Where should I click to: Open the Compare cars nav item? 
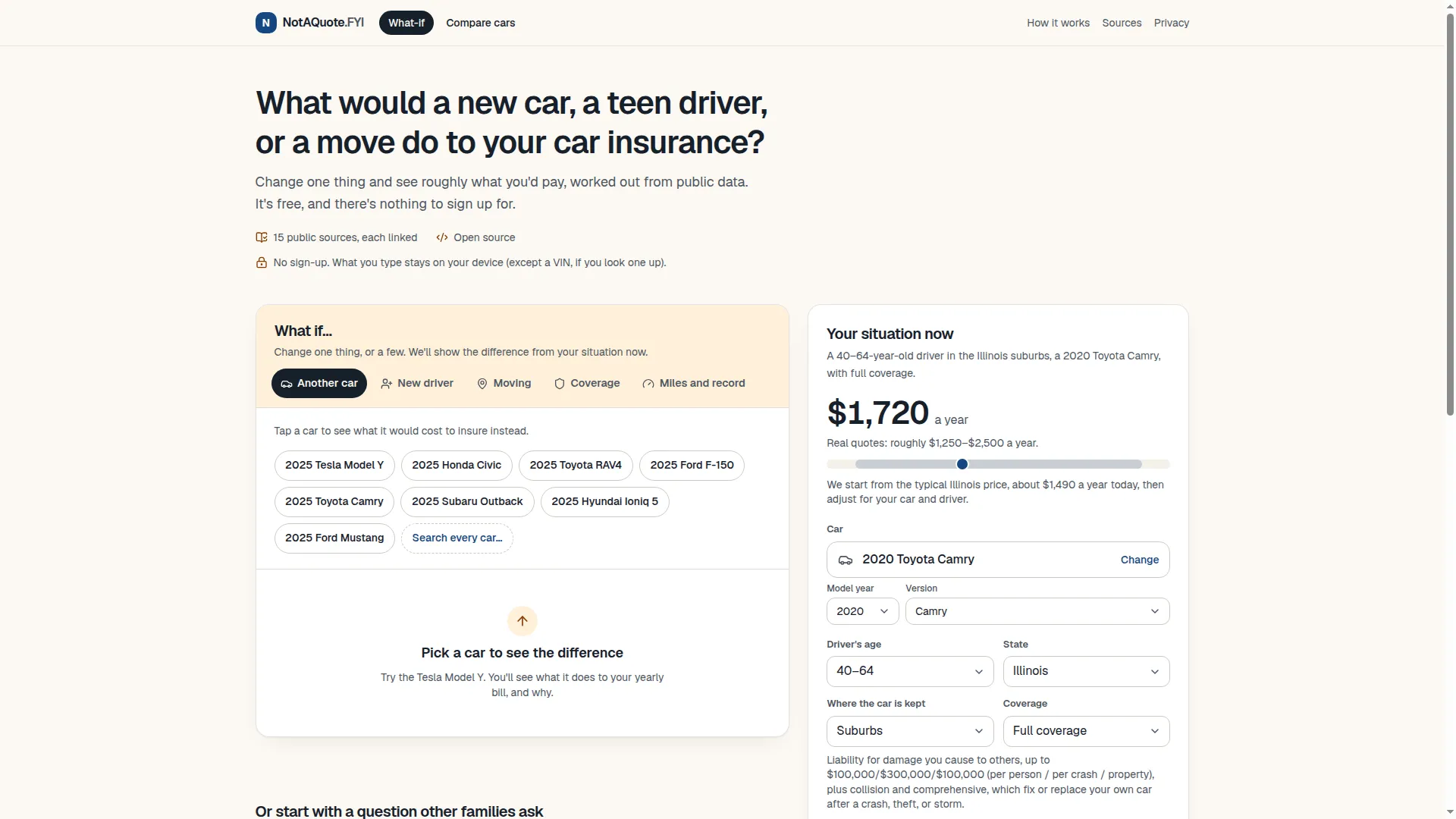tap(481, 23)
